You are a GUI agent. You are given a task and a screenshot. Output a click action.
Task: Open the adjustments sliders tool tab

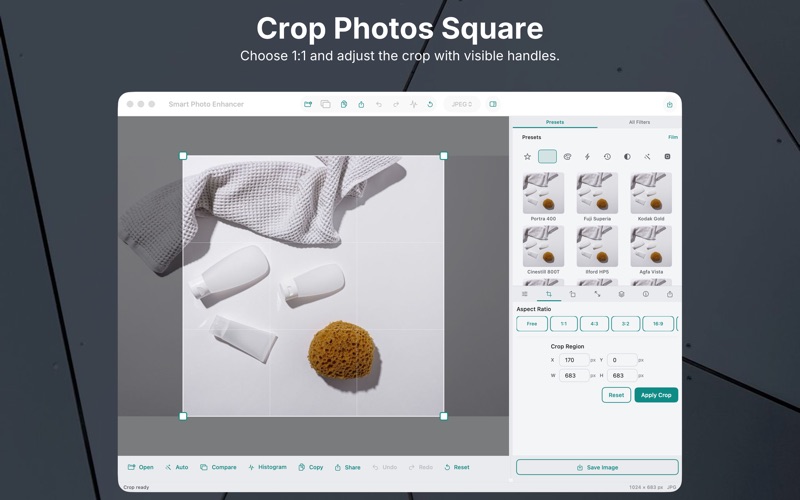524,294
